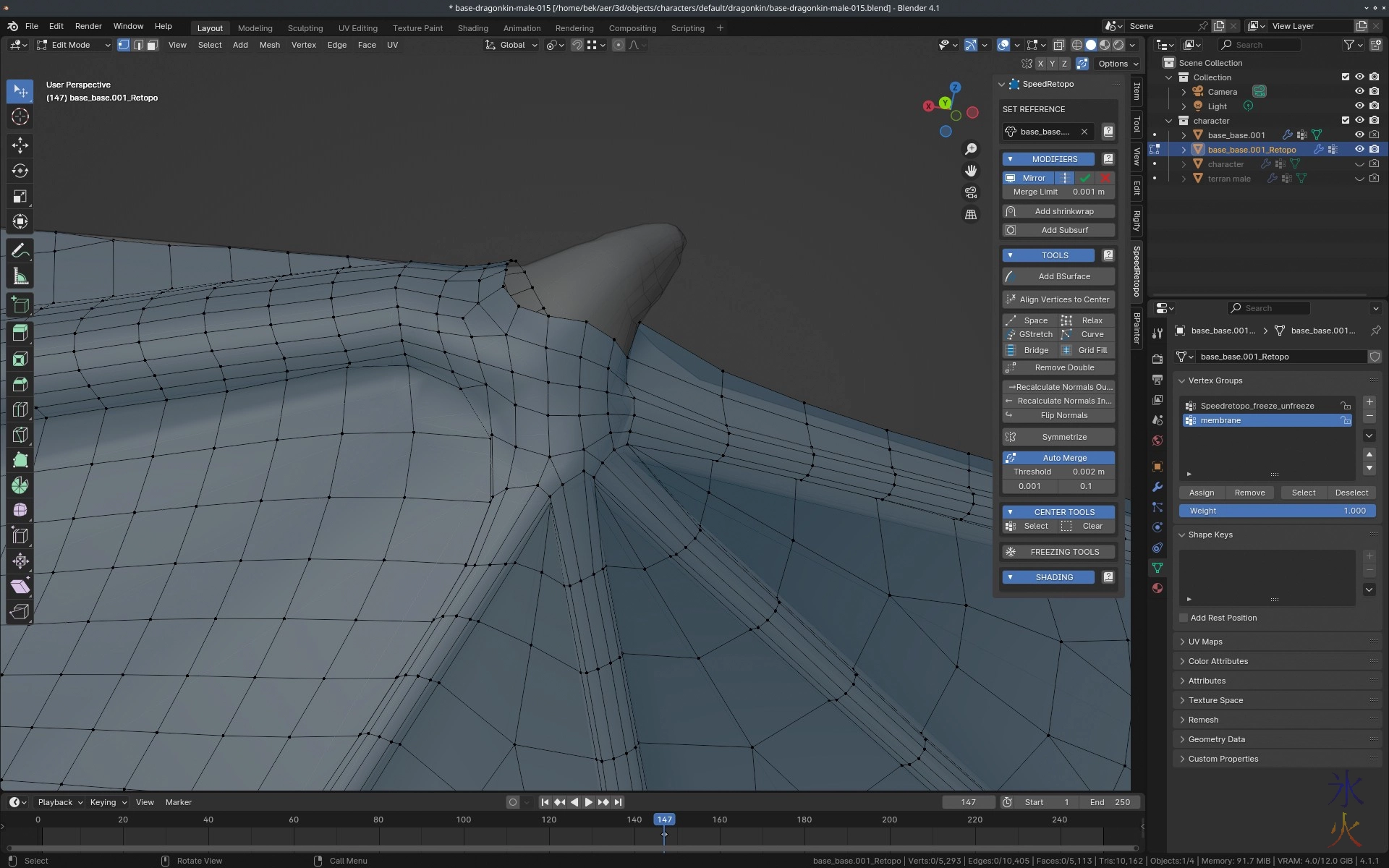
Task: Open the Modifiers properties tab (wrench)
Action: [1157, 487]
